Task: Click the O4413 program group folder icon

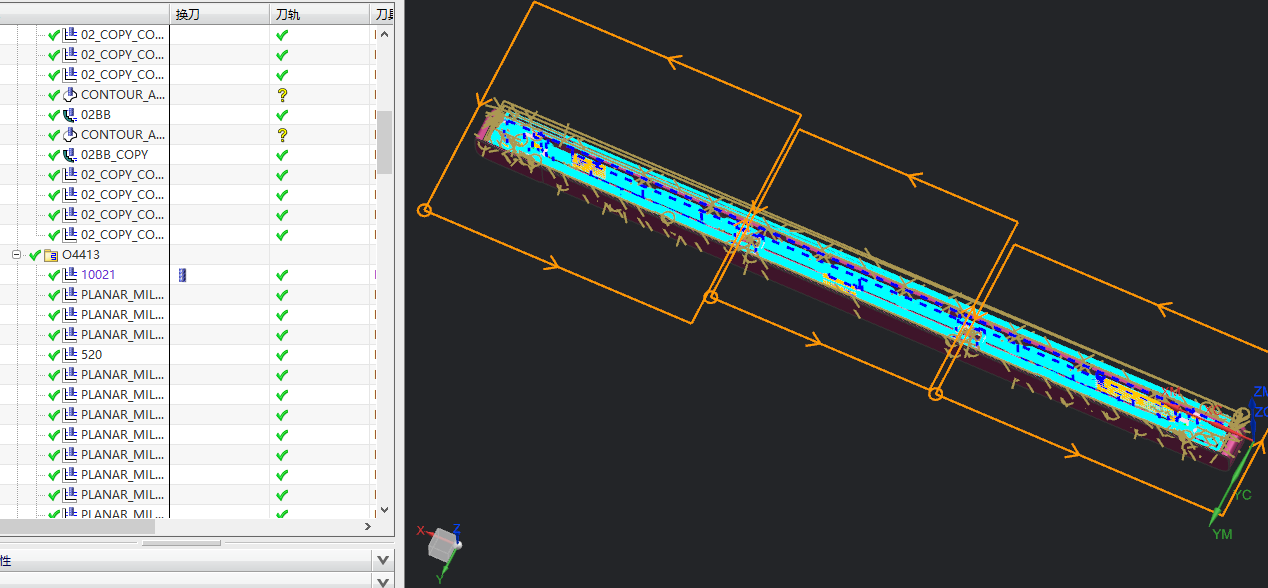Action: pyautogui.click(x=50, y=255)
